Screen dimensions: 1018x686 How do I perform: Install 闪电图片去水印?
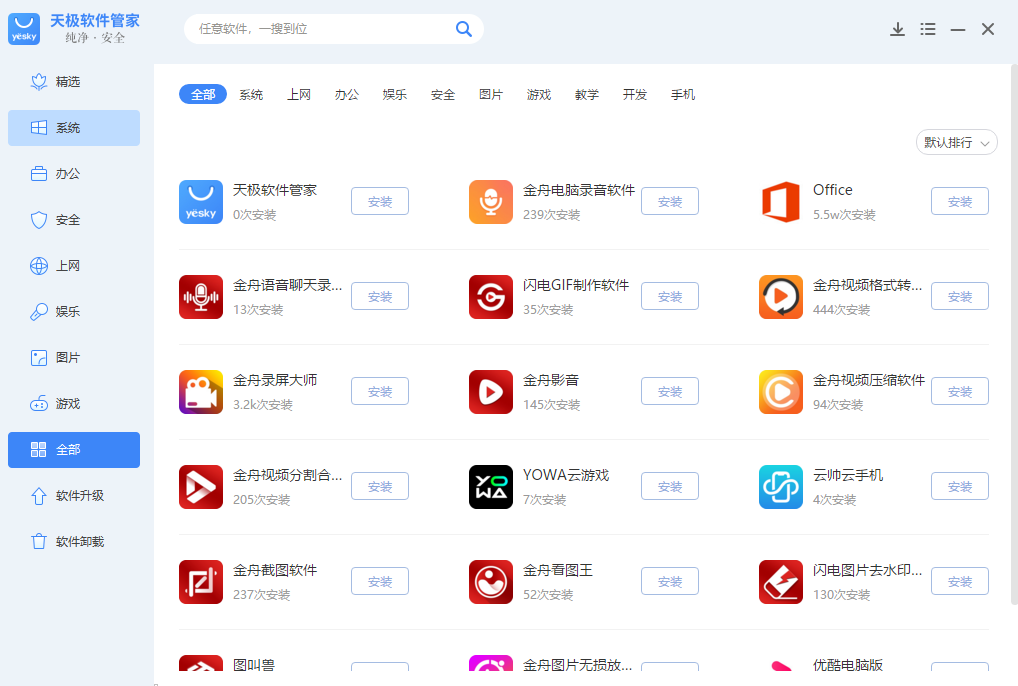tap(960, 582)
